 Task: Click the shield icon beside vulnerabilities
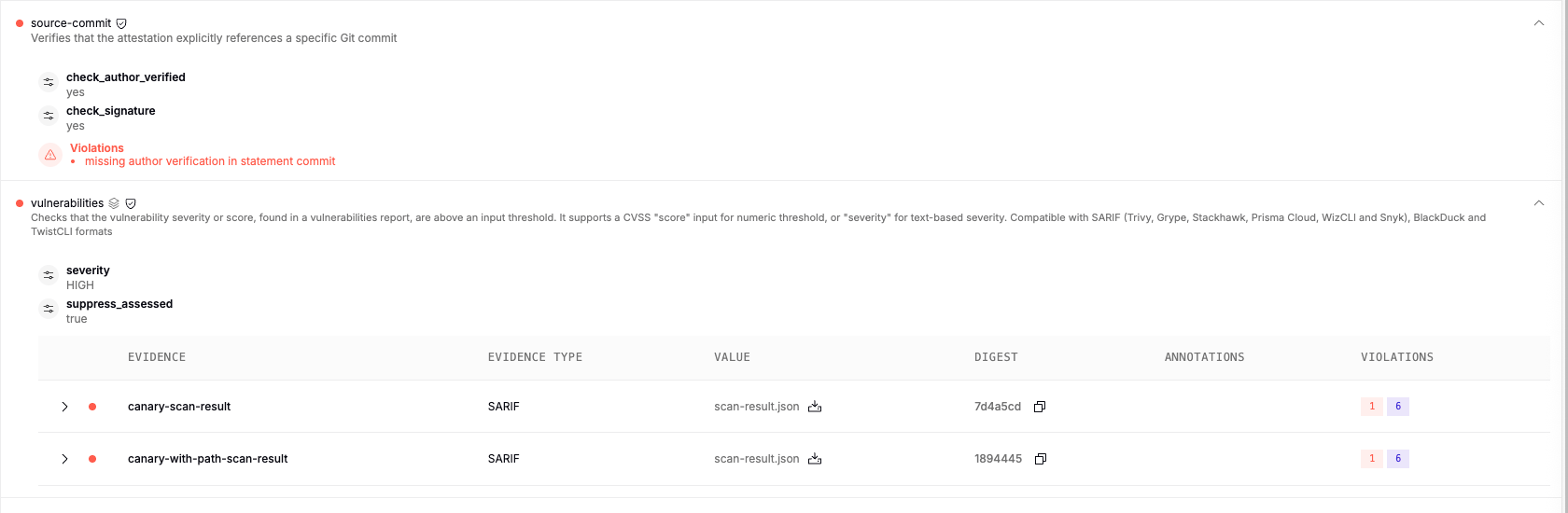tap(131, 203)
